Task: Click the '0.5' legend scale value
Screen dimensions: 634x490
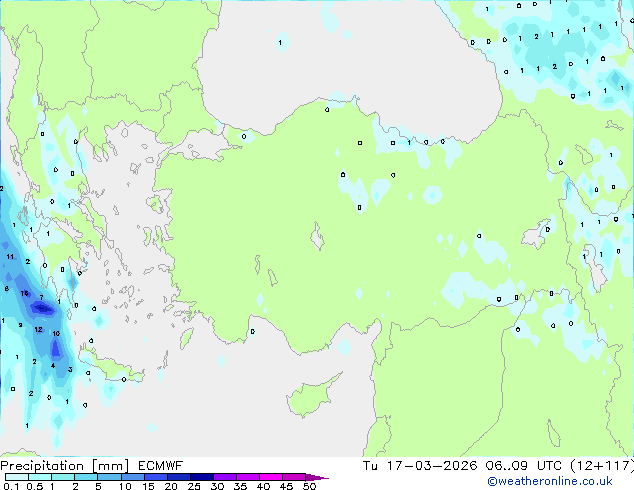Action: click(35, 486)
